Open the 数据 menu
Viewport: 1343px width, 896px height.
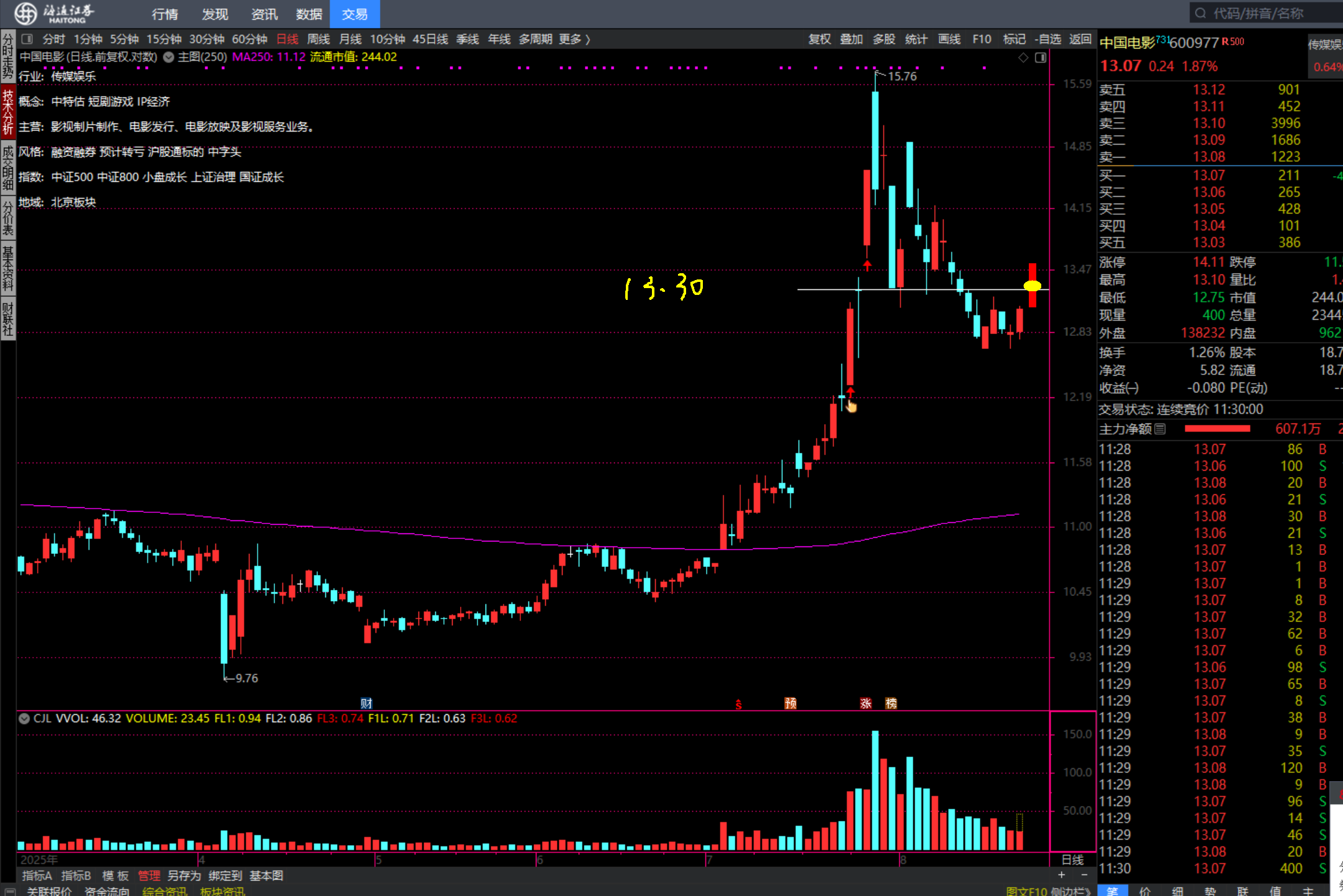(x=309, y=14)
